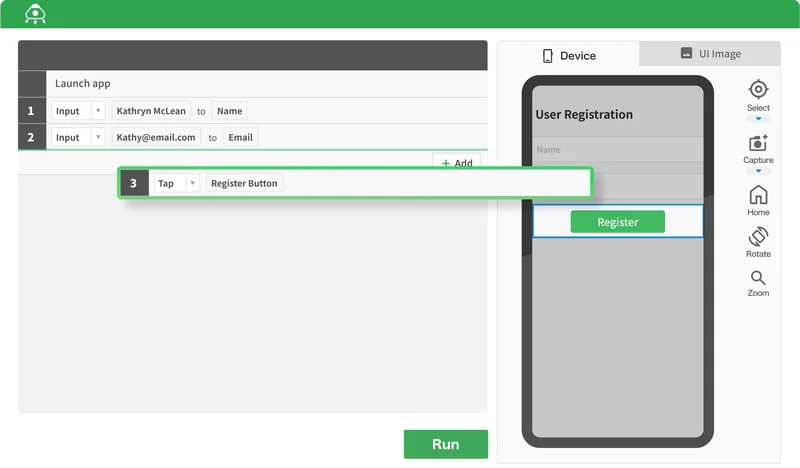Click the robot logo in header
This screenshot has height=468, width=800.
click(x=36, y=14)
